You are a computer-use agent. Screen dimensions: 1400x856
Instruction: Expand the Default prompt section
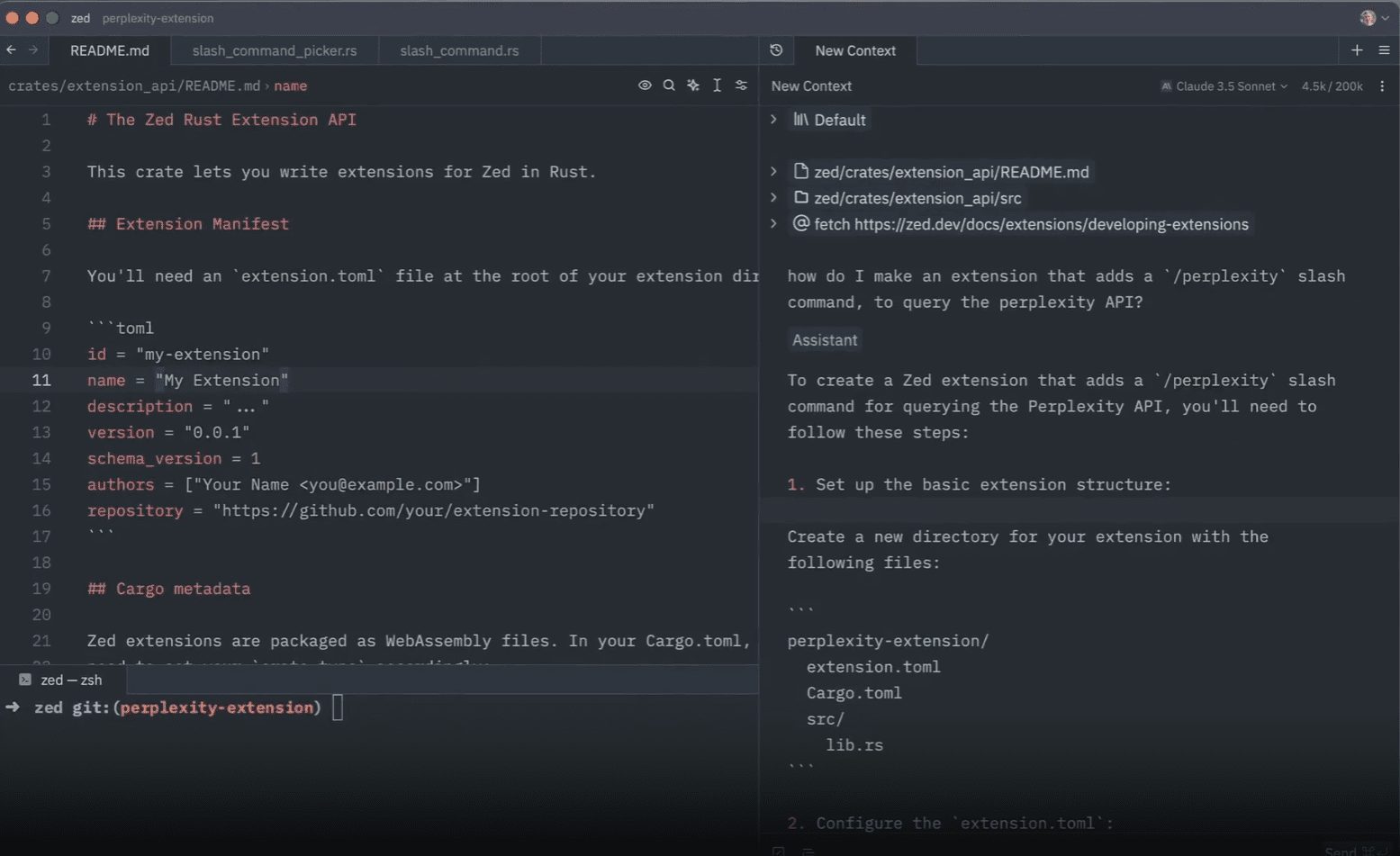point(773,119)
